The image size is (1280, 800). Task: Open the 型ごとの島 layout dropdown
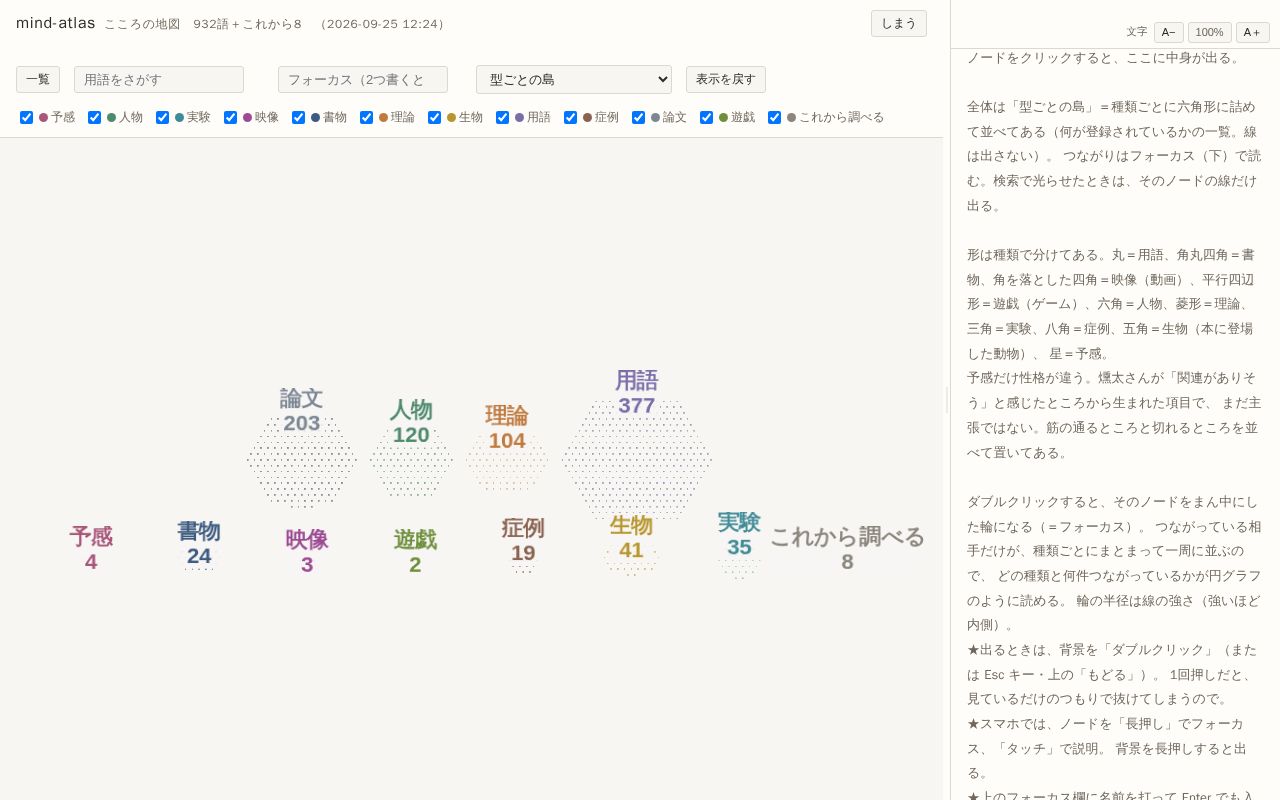tap(574, 80)
